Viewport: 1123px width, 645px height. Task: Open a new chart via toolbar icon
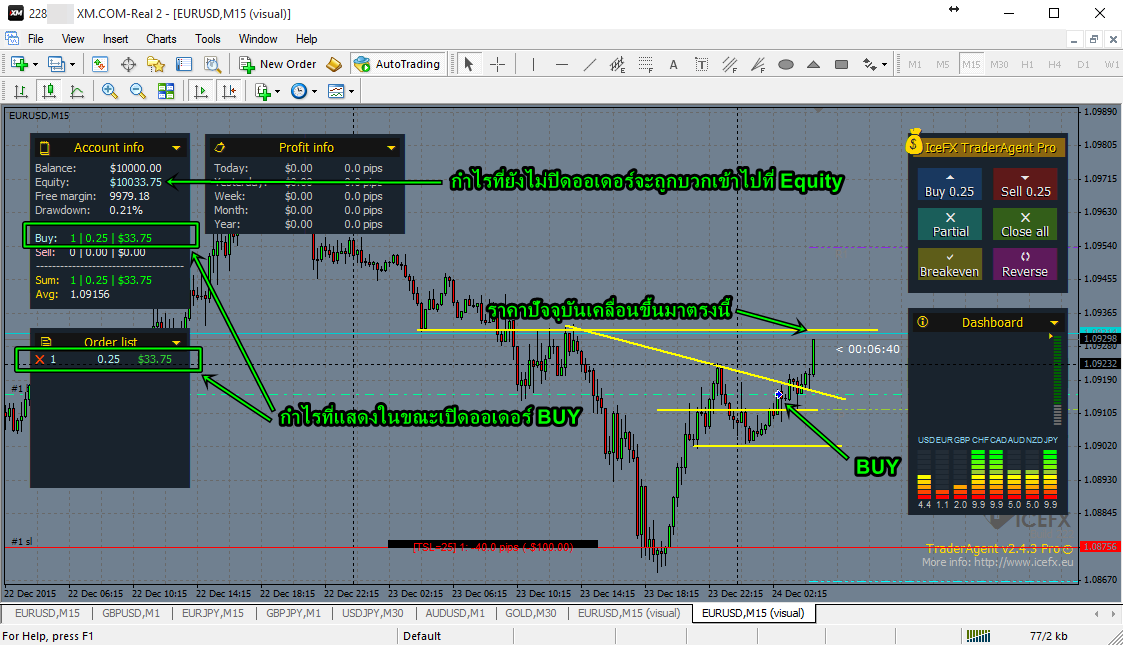click(x=19, y=64)
